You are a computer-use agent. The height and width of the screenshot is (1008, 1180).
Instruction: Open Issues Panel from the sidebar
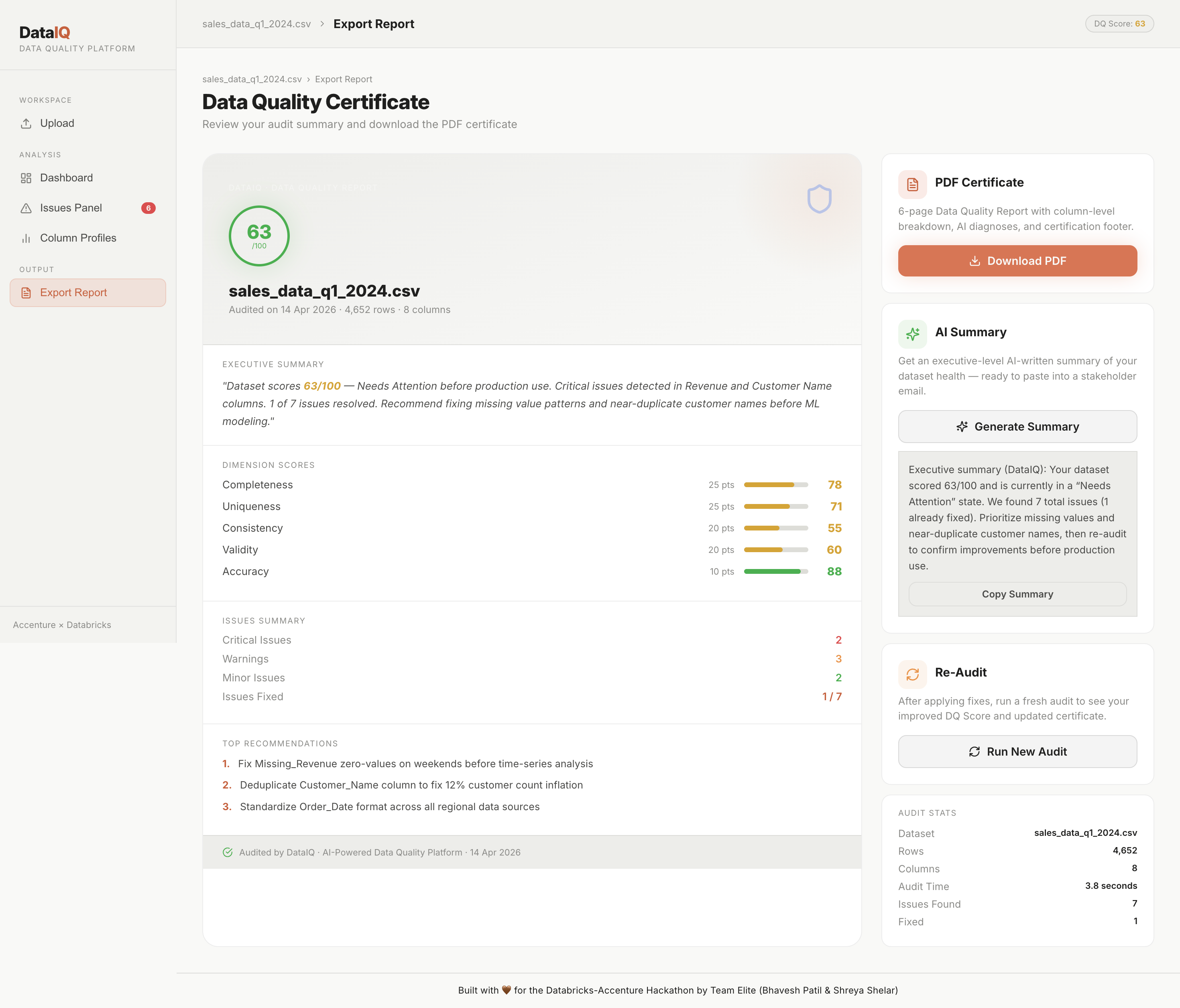(71, 208)
